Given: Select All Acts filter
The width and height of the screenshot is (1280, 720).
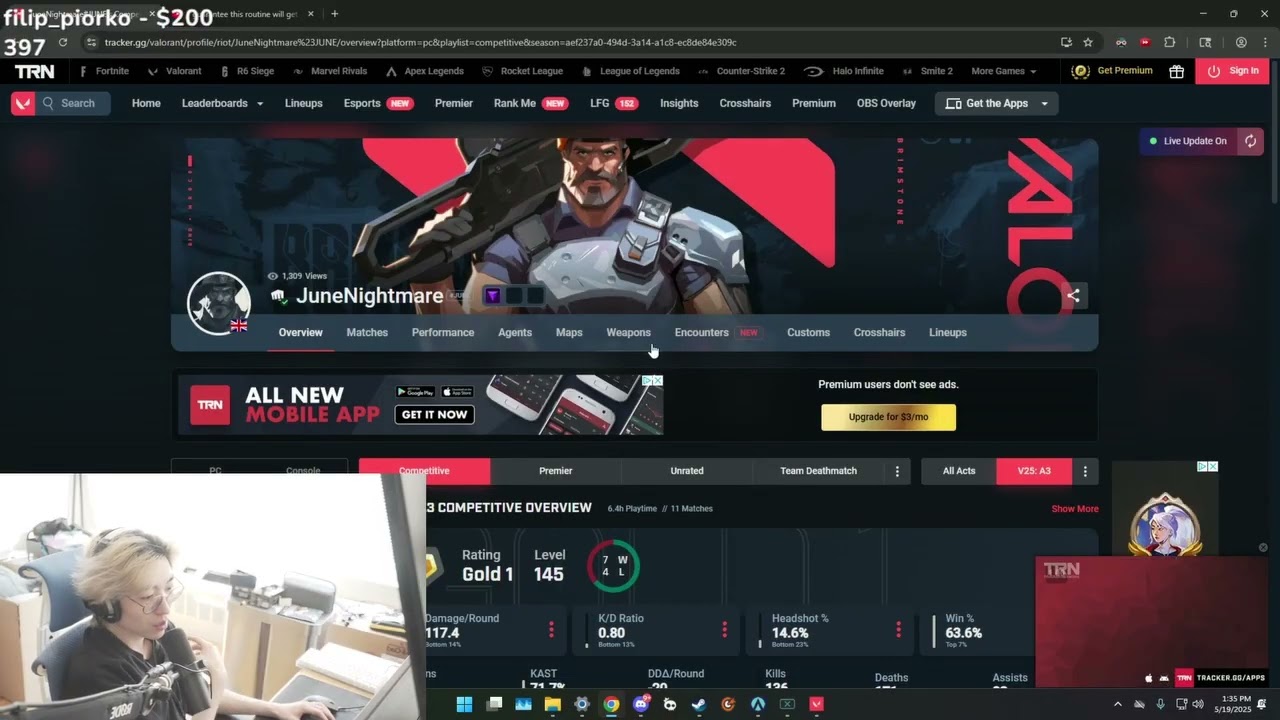Looking at the screenshot, I should [959, 471].
